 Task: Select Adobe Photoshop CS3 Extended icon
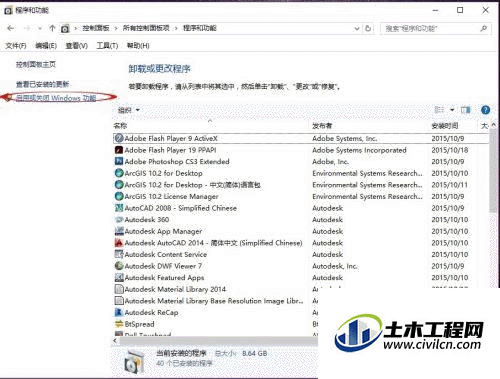click(119, 161)
